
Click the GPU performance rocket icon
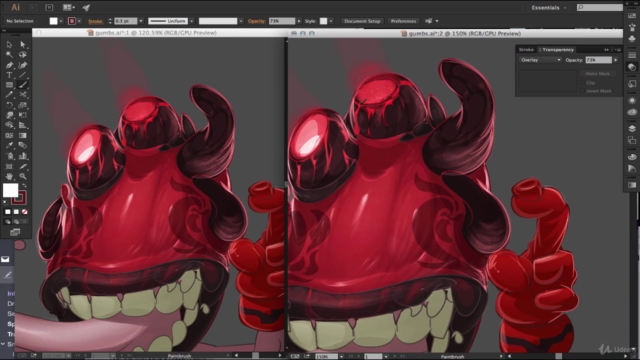pyautogui.click(x=86, y=7)
